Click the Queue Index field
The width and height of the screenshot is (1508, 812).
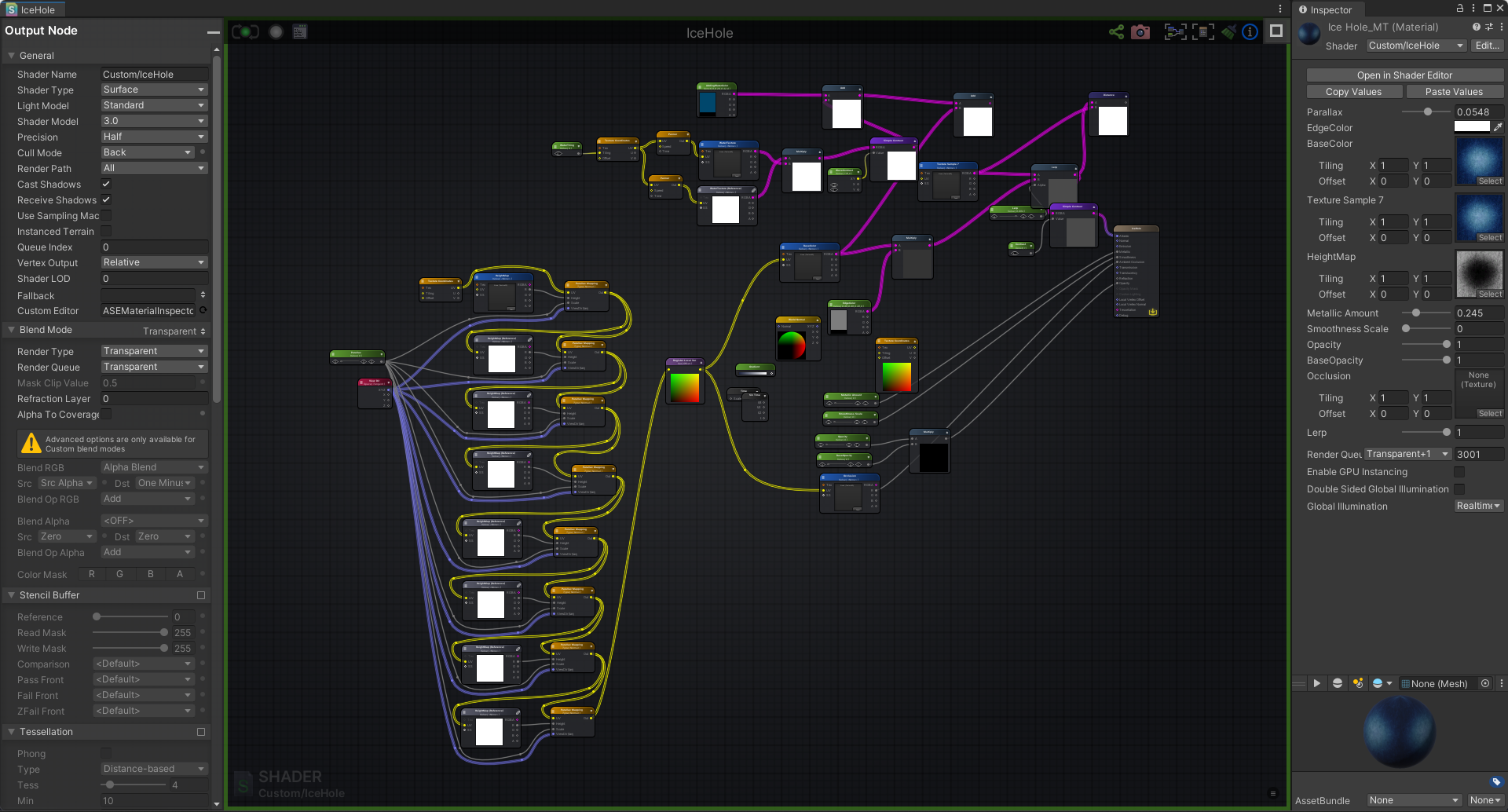click(x=154, y=247)
